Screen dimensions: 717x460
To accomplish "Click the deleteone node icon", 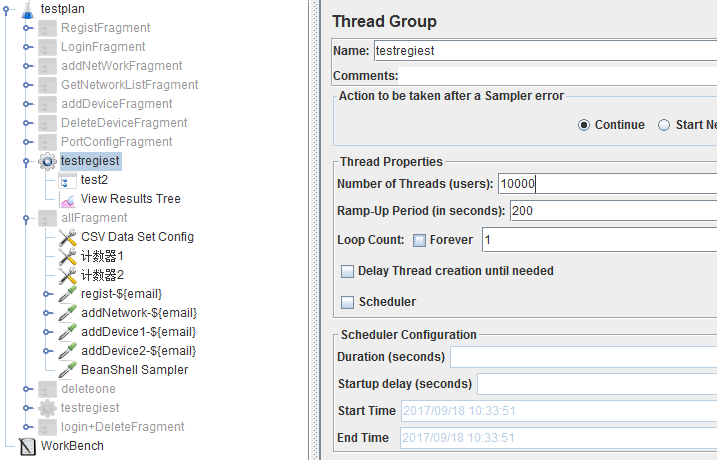I will click(47, 389).
